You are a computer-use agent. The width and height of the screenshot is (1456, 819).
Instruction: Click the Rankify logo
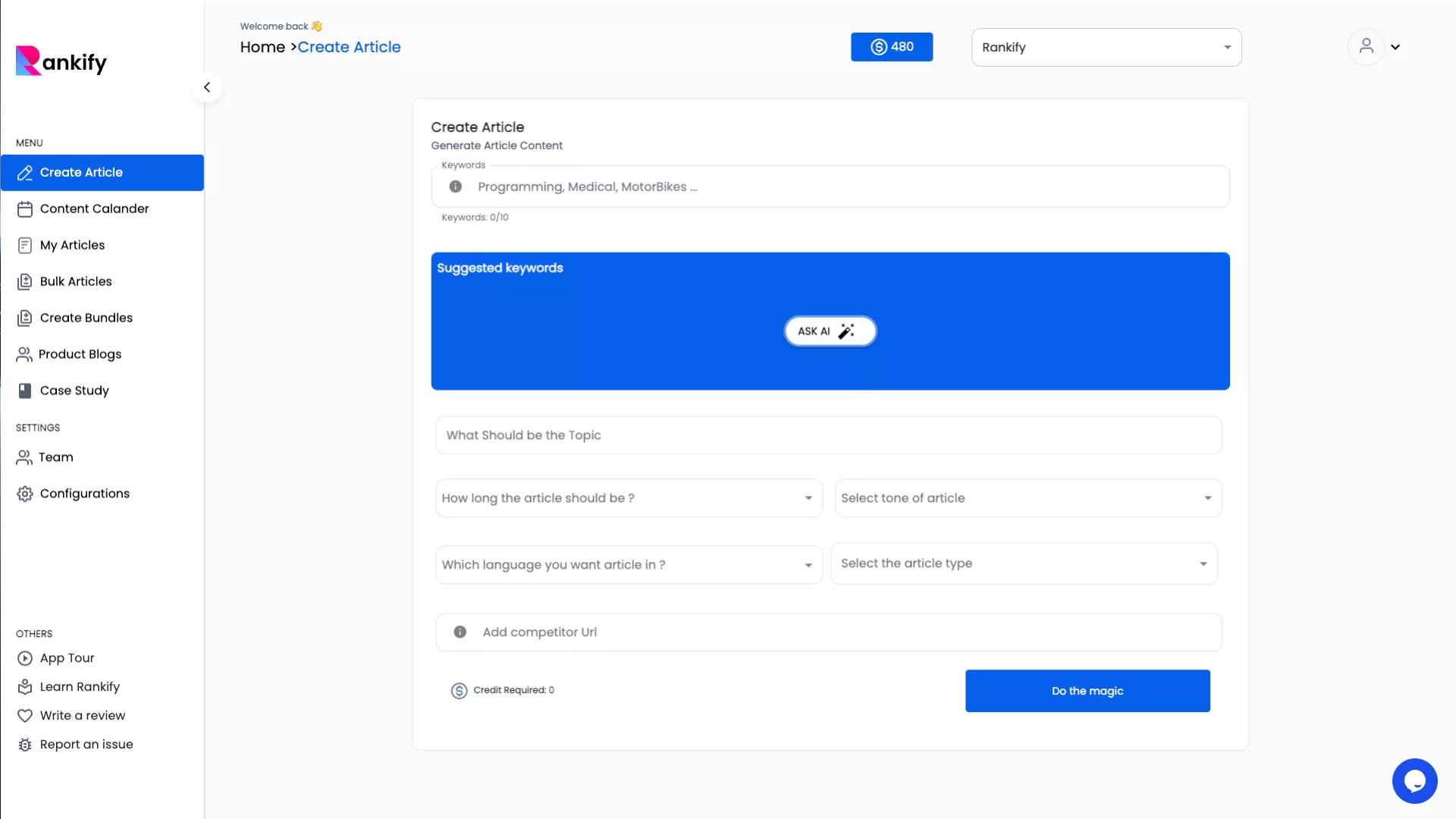coord(61,61)
